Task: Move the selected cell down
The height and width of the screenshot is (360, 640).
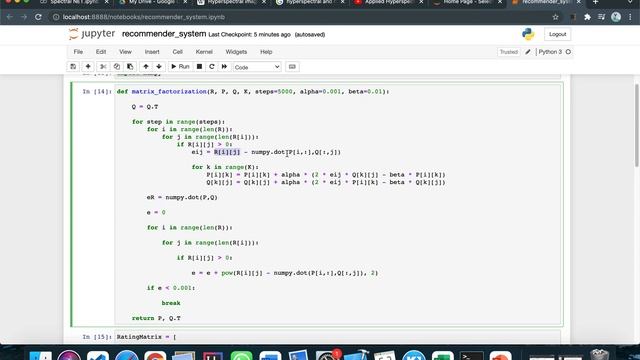Action: (159, 67)
